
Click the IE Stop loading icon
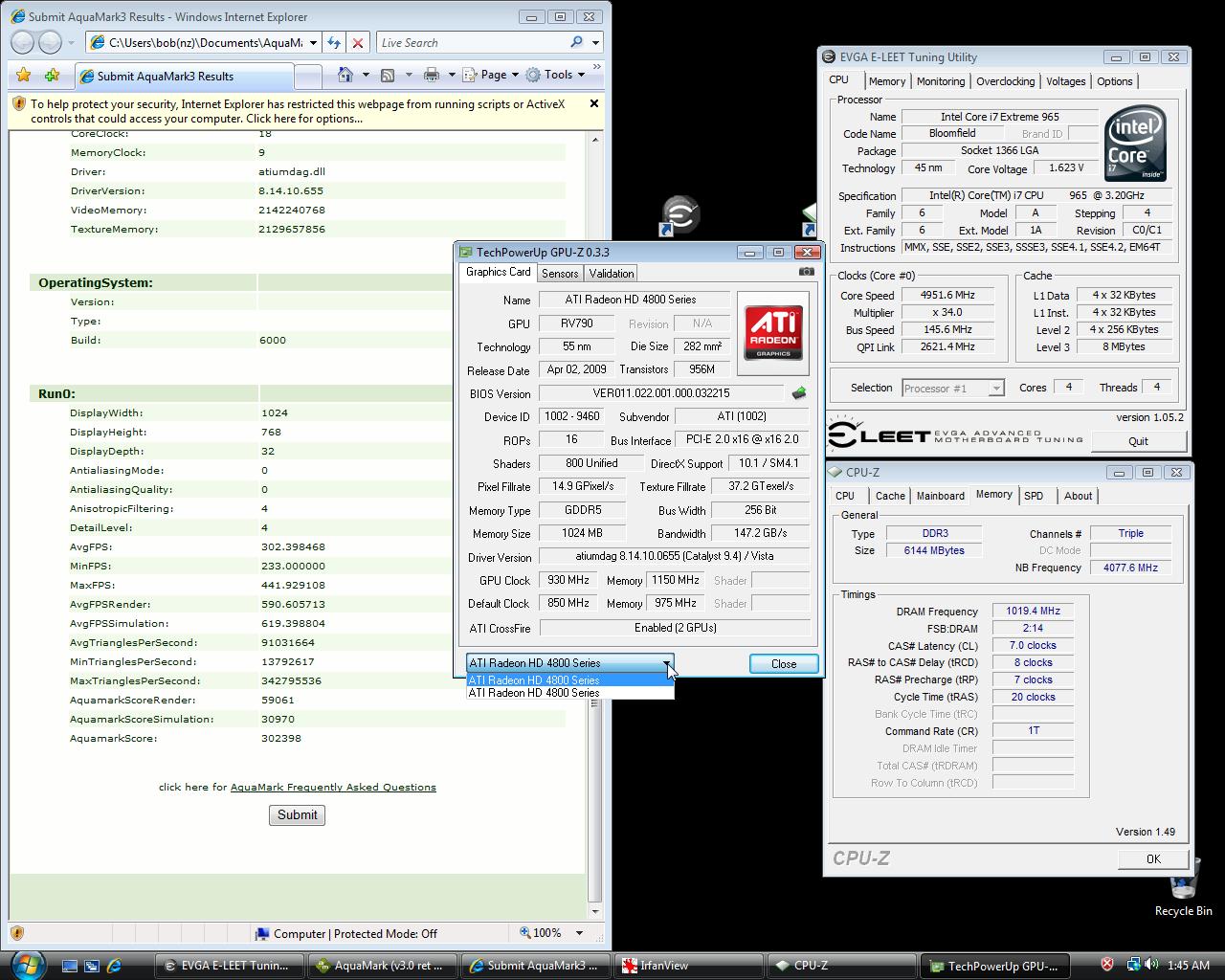pyautogui.click(x=358, y=42)
